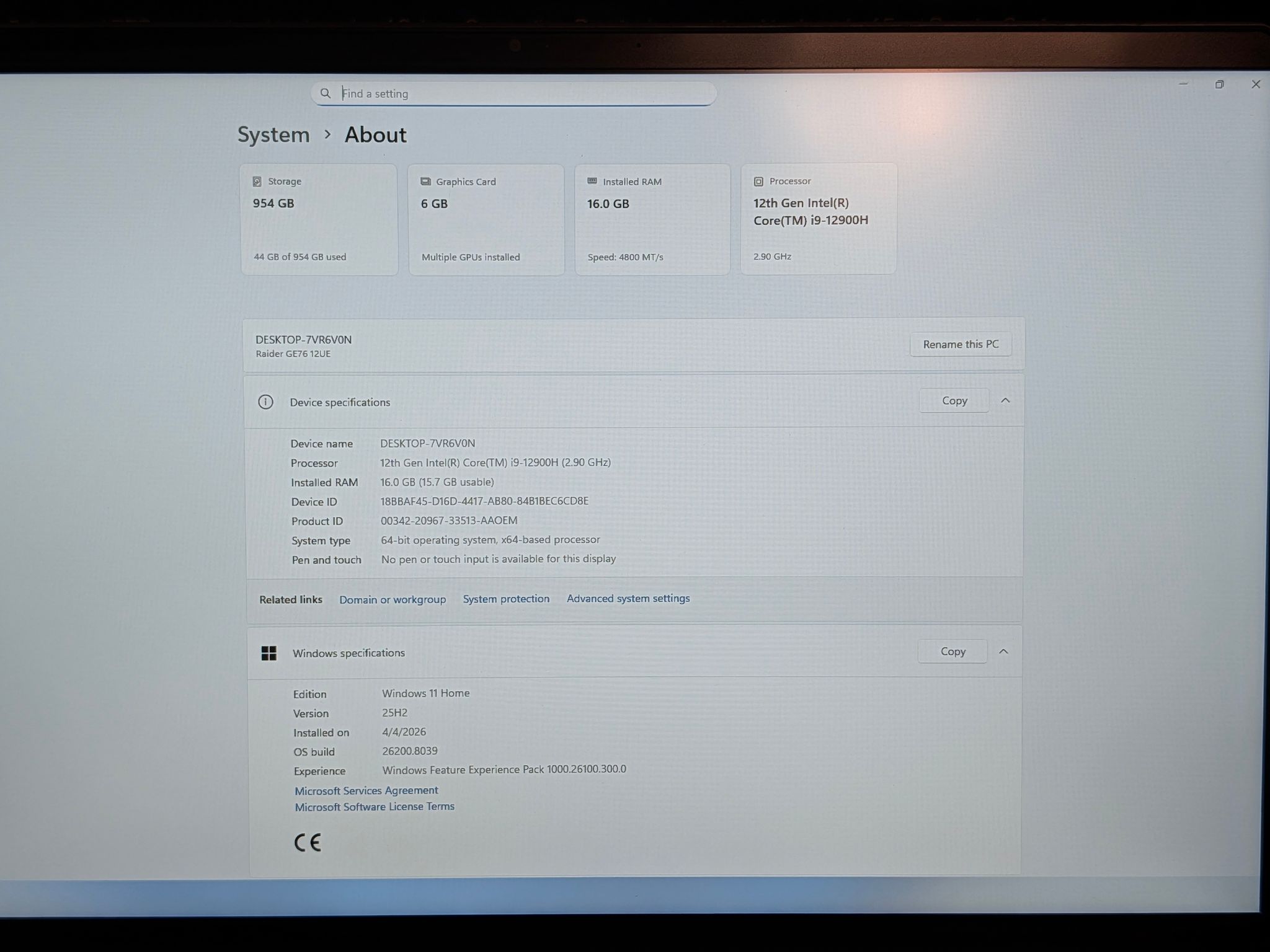Copy the Windows specifications

pos(952,651)
